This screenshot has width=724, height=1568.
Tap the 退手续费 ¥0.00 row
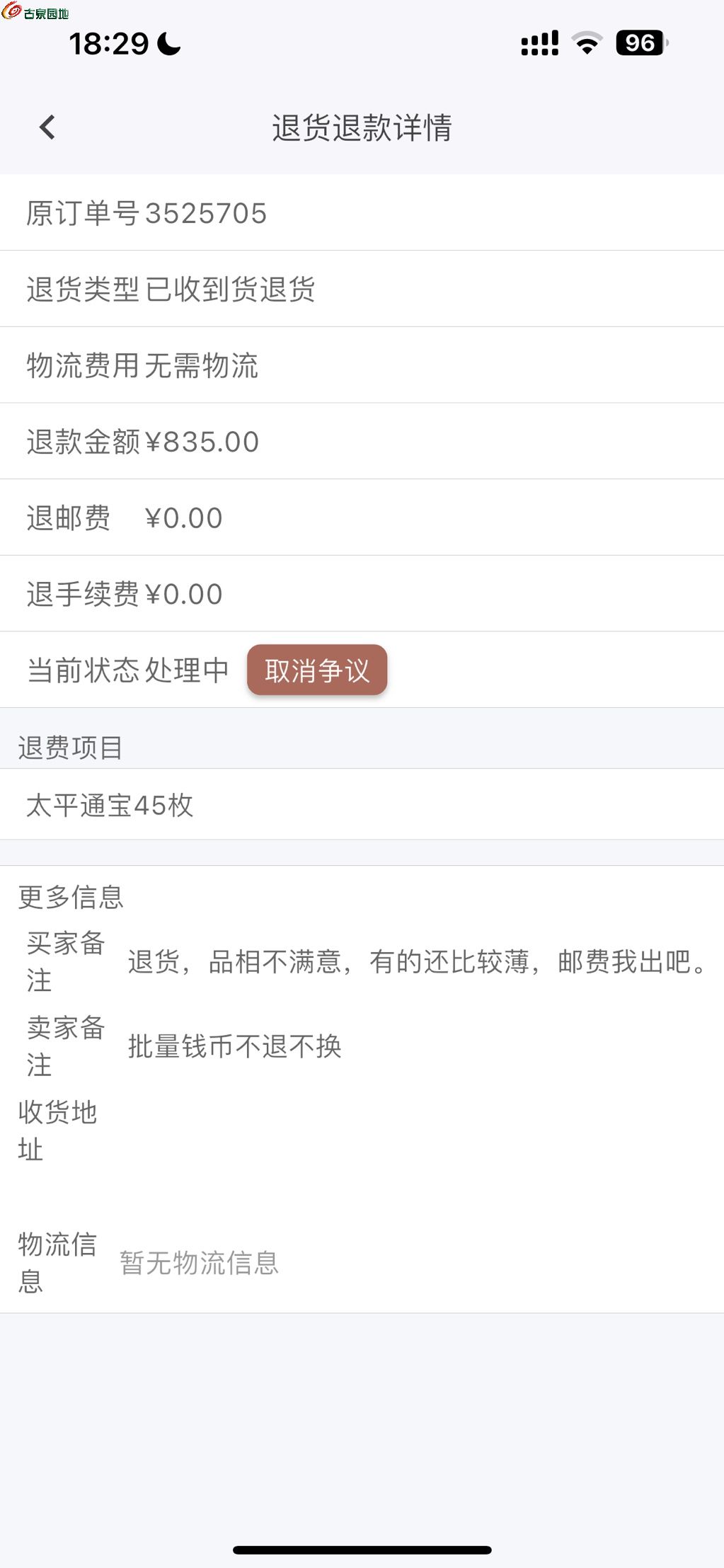(362, 594)
